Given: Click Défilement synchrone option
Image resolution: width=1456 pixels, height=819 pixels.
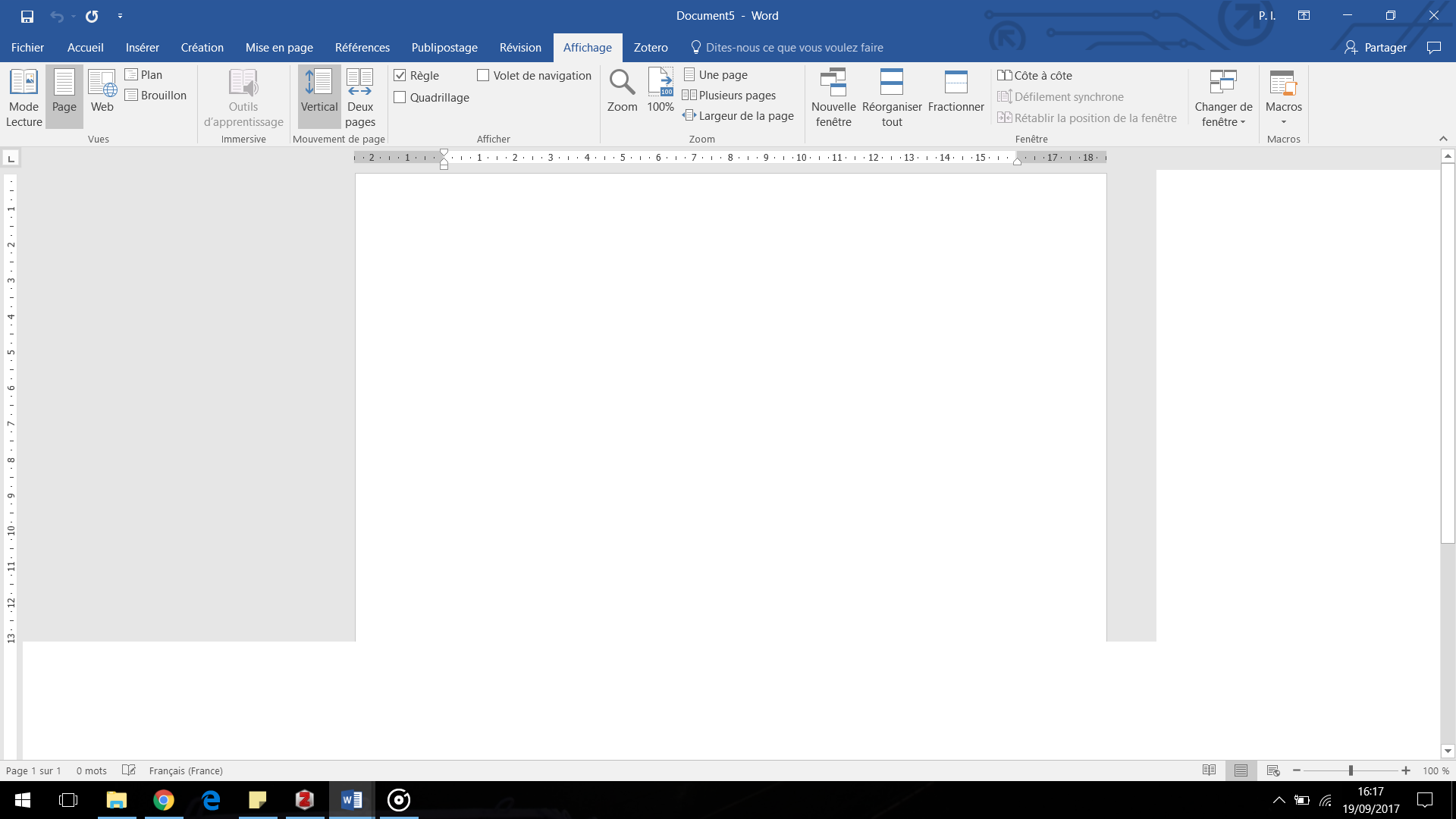Looking at the screenshot, I should pos(1060,96).
